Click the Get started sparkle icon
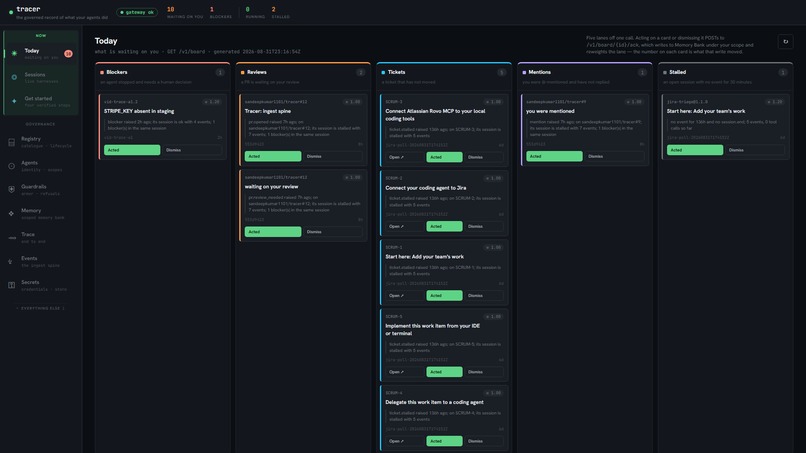 pyautogui.click(x=14, y=101)
